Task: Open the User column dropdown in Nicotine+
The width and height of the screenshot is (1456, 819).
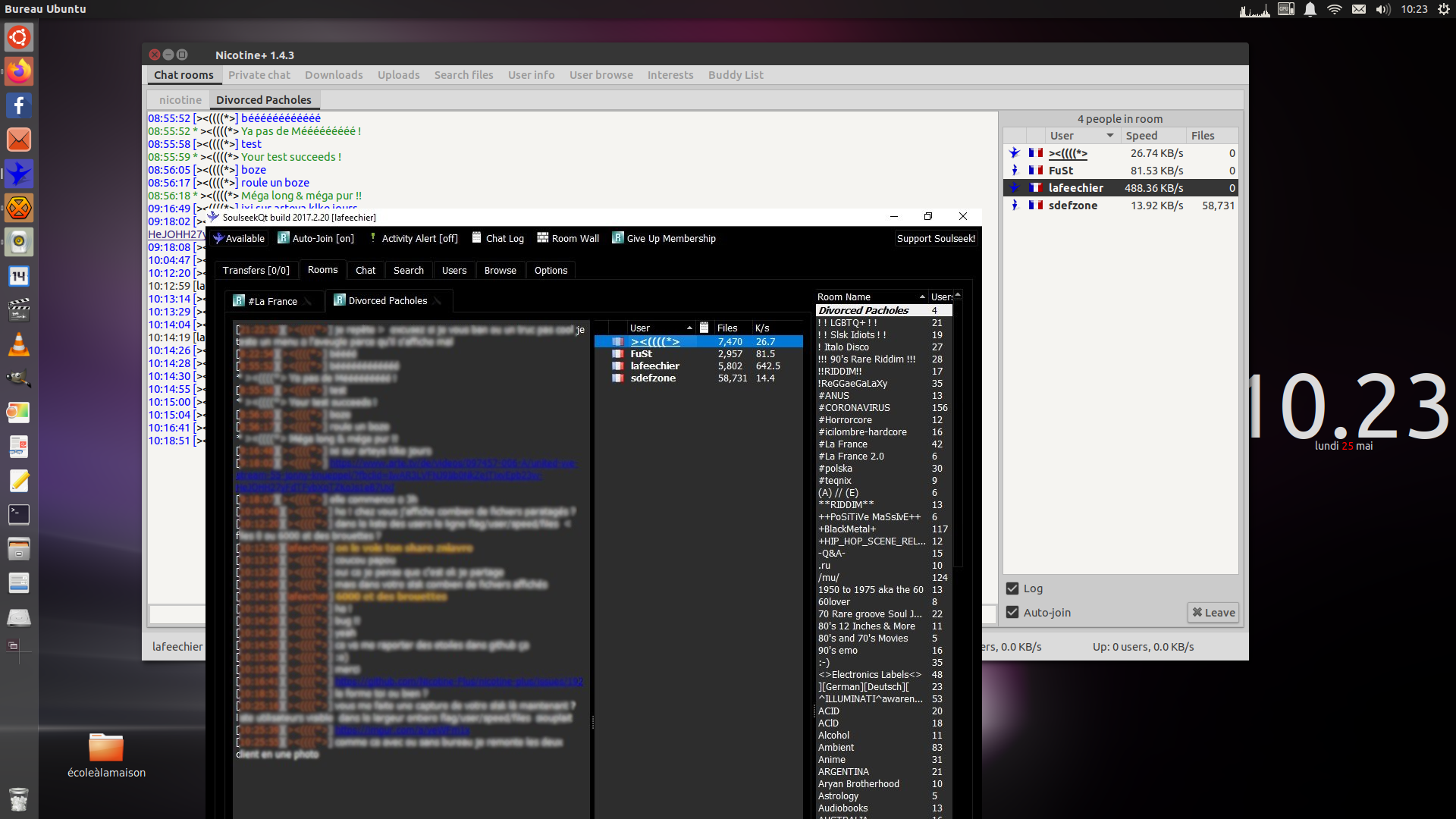Action: coord(1110,136)
